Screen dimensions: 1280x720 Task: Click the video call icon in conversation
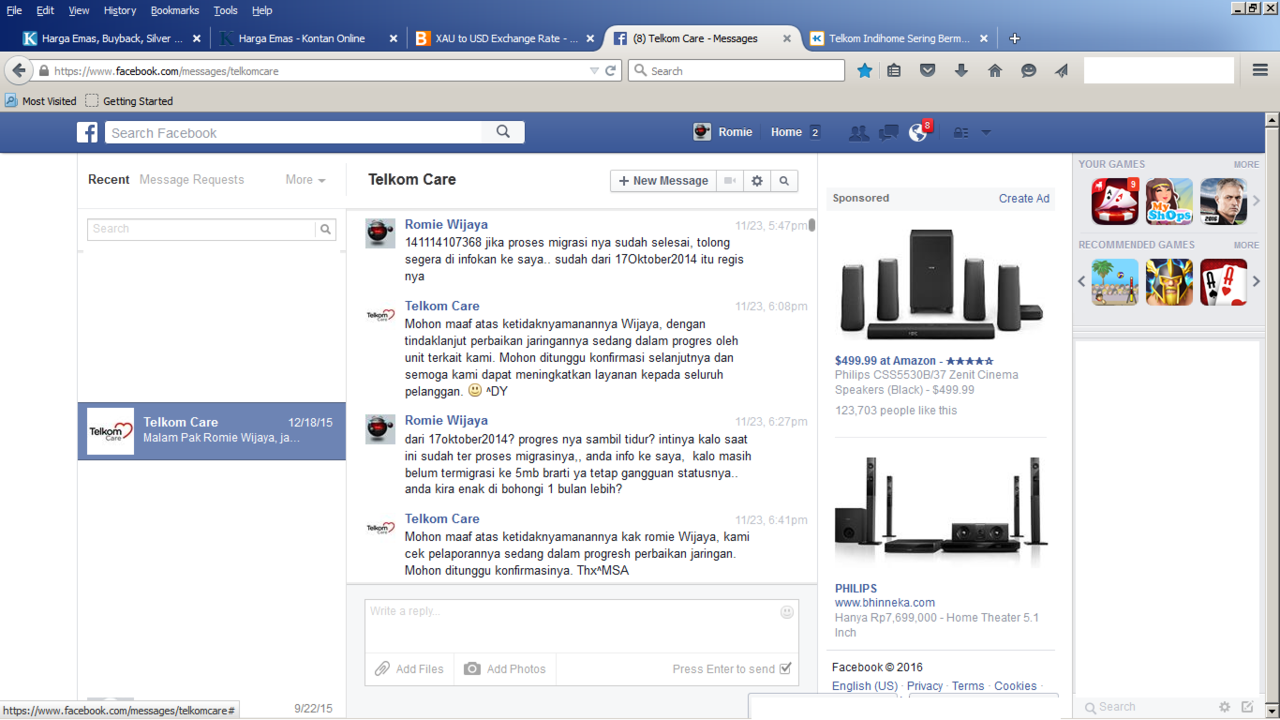(x=731, y=181)
